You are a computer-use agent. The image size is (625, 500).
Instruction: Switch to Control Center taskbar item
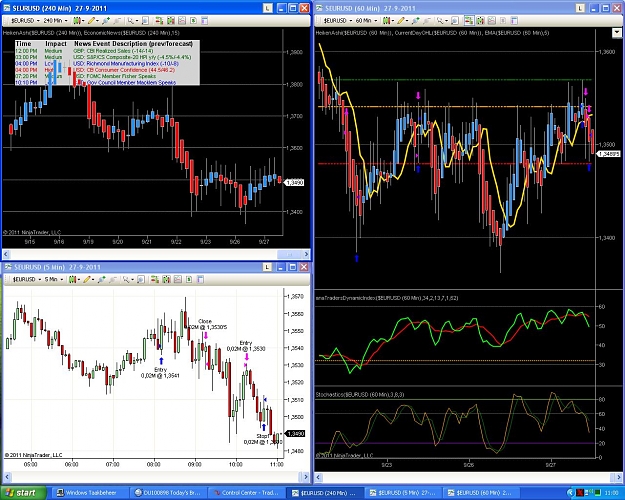(x=246, y=493)
